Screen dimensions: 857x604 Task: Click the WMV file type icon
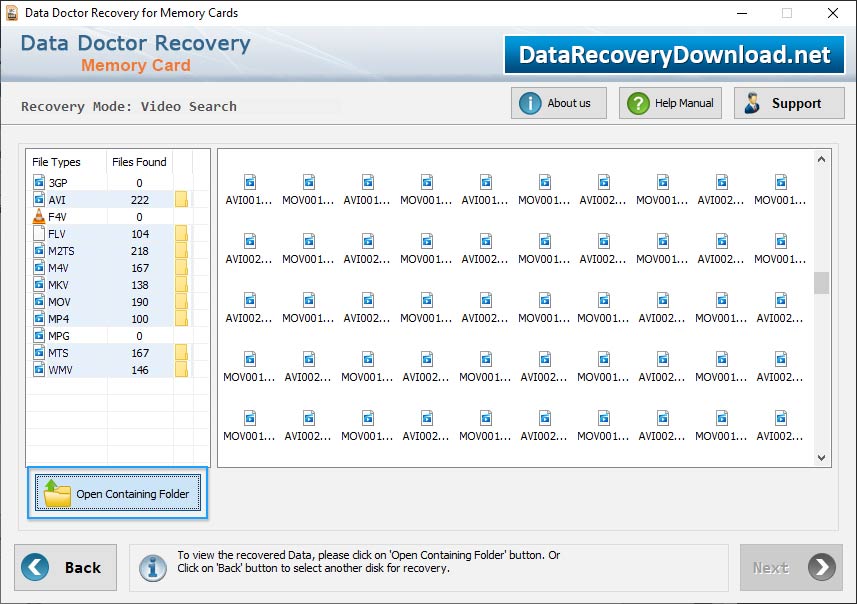[39, 370]
